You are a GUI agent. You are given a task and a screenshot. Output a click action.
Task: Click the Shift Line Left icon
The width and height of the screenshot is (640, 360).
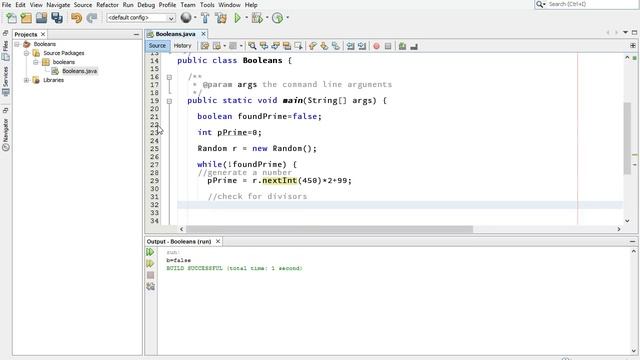point(350,46)
